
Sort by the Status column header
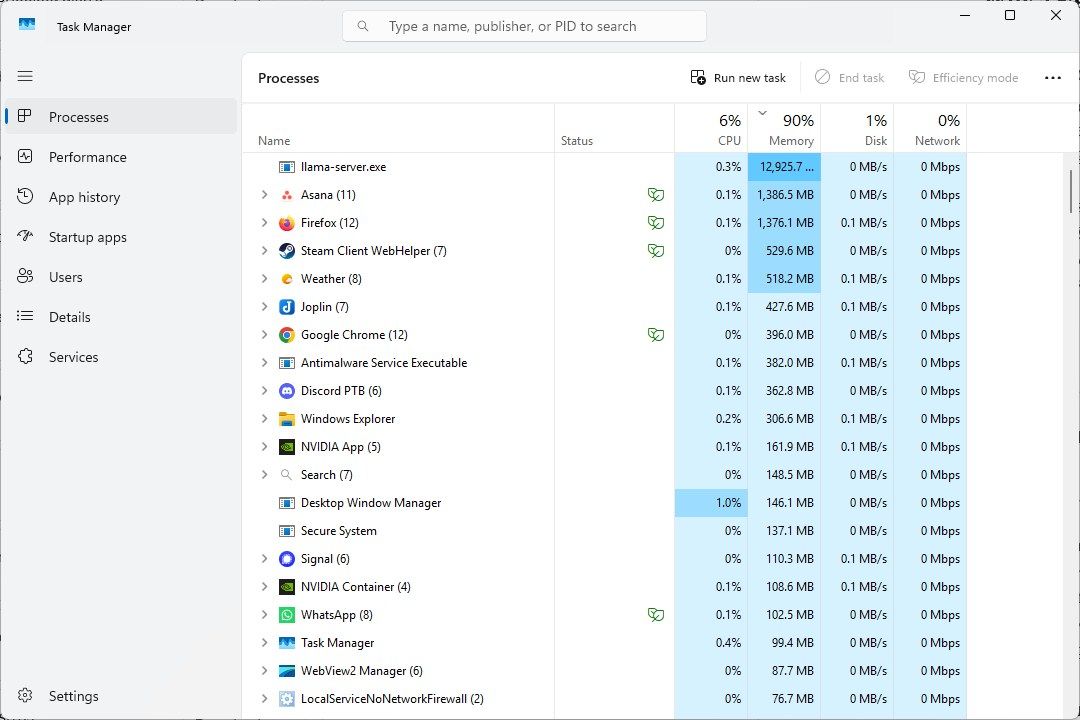coord(614,128)
